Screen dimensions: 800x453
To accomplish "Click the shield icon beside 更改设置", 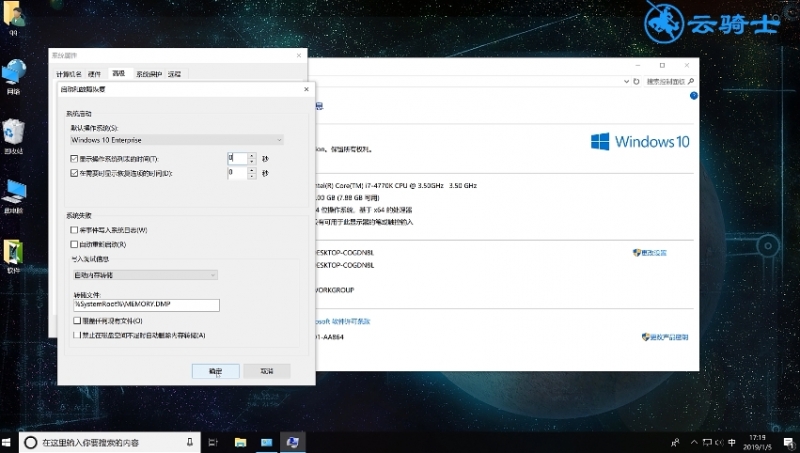I will tap(636, 253).
